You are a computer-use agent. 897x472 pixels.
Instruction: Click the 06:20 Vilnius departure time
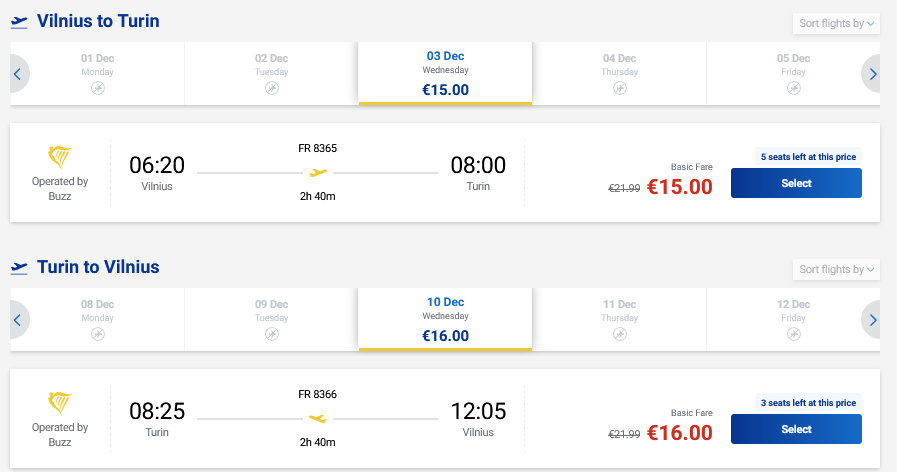point(157,166)
